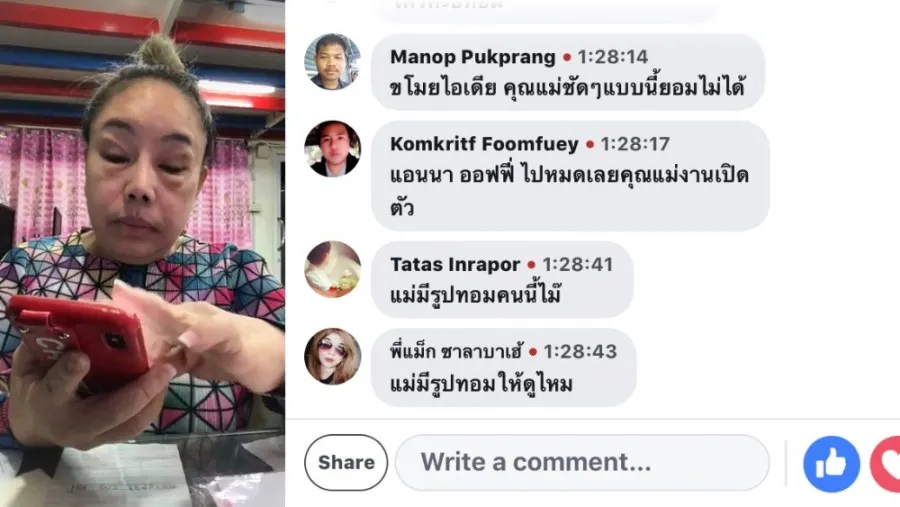The height and width of the screenshot is (507, 900).
Task: Open Komkritf Foomfuey's profile picture
Action: (332, 149)
